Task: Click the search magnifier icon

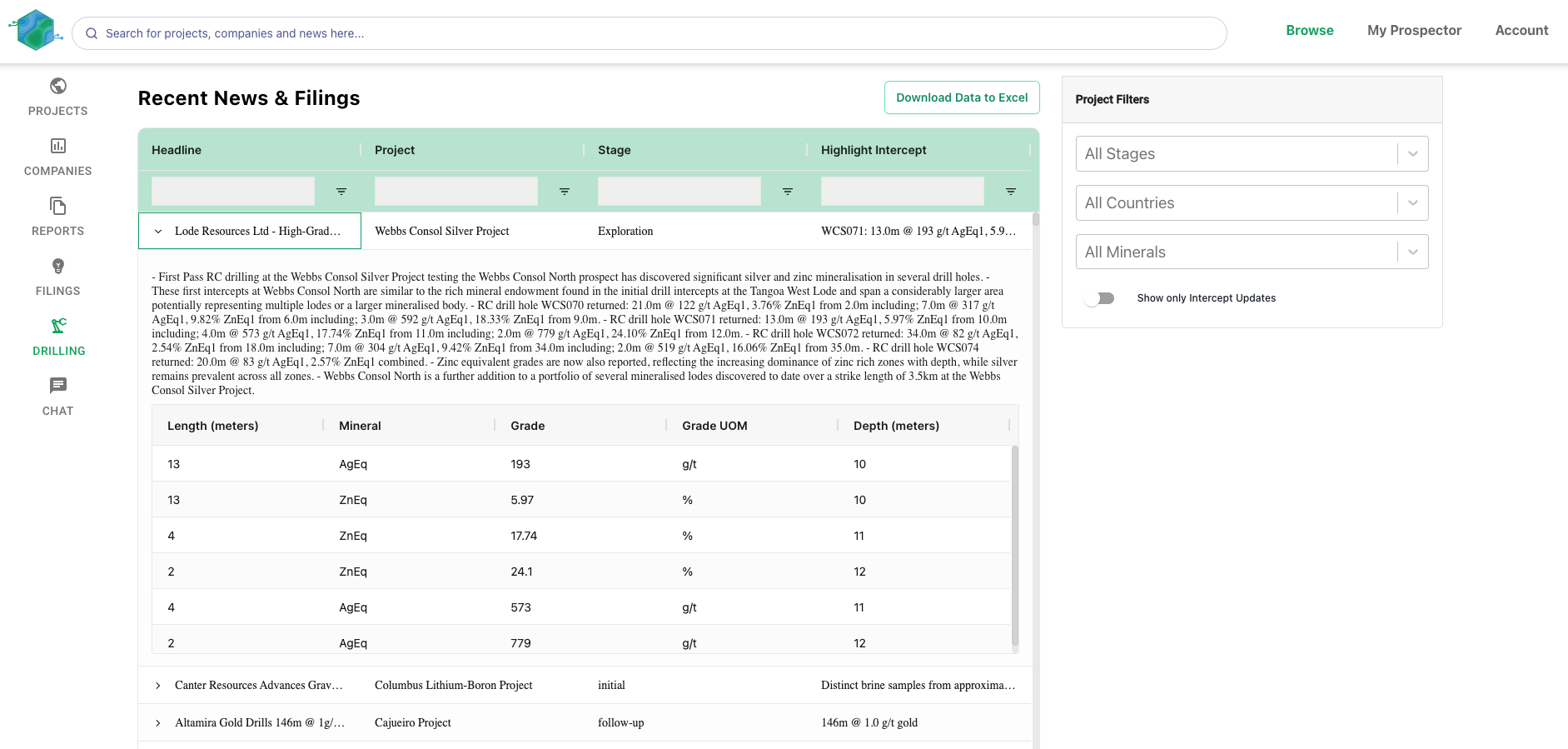Action: [x=92, y=33]
